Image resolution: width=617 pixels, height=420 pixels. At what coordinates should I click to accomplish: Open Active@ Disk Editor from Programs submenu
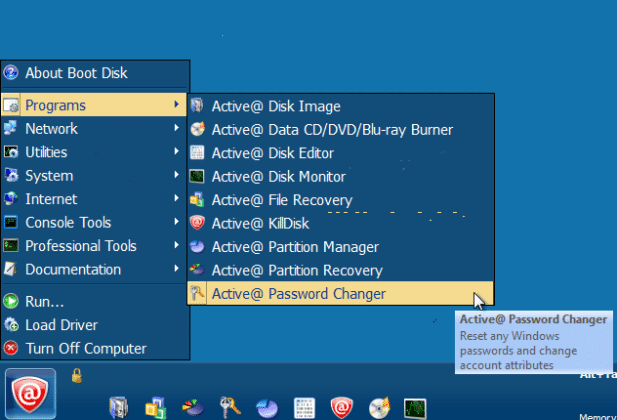pos(340,153)
